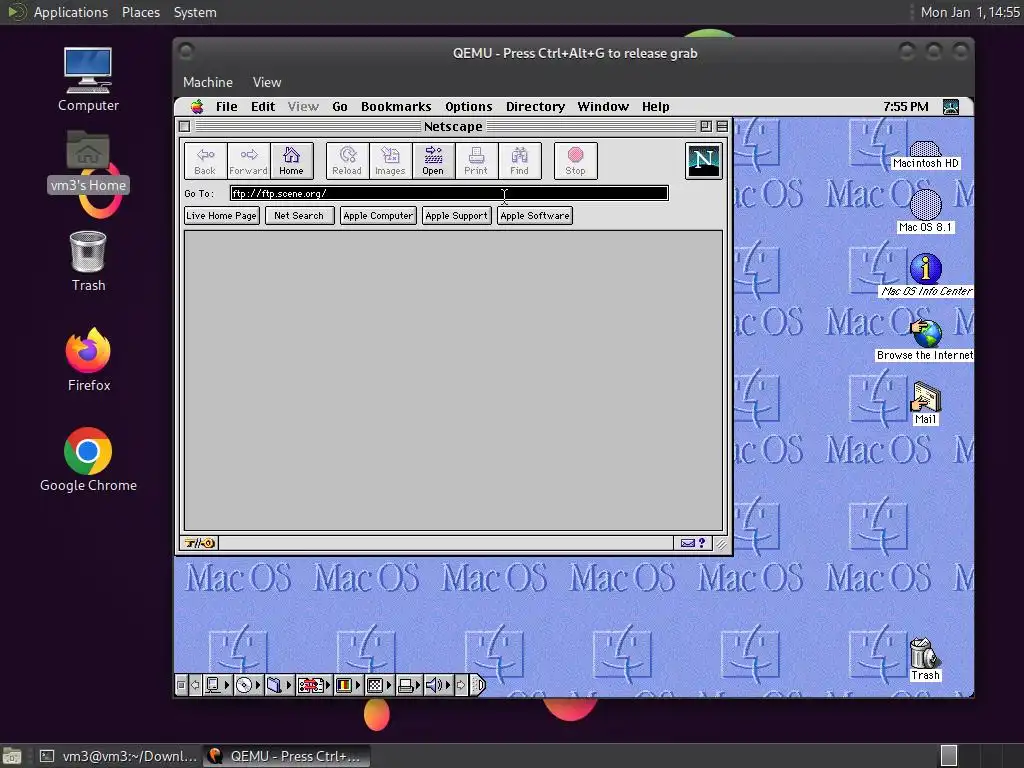The image size is (1024, 768).
Task: Select the Firefox desktop icon
Action: coord(88,360)
